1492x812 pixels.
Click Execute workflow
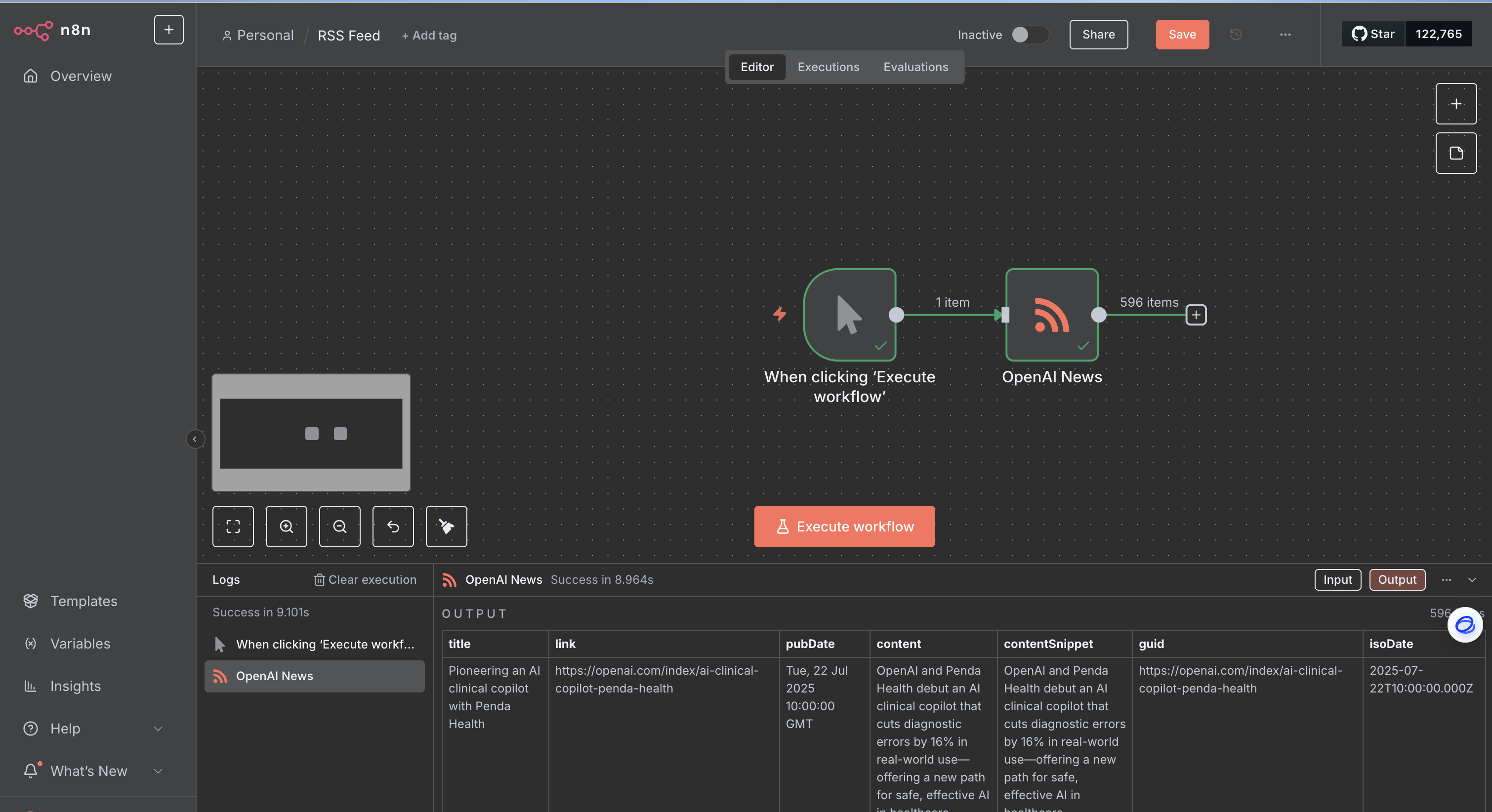click(x=844, y=526)
